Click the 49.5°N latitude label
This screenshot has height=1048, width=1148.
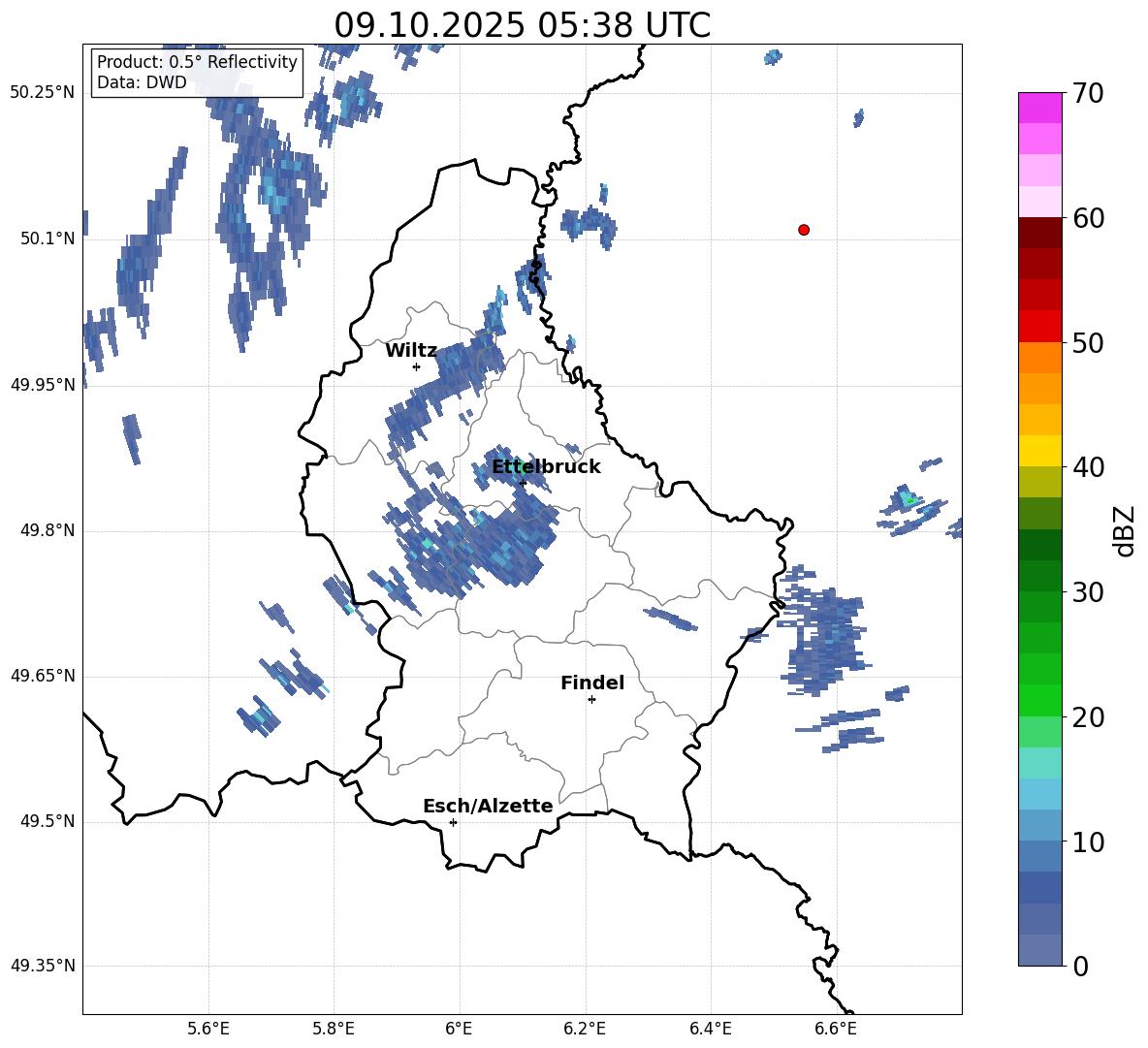pos(48,821)
